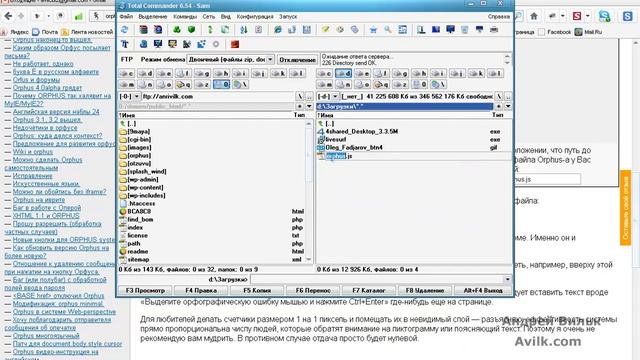Go up with right panel parent folder .. button
Image resolution: width=640 pixels, height=360 pixels.
[508, 96]
